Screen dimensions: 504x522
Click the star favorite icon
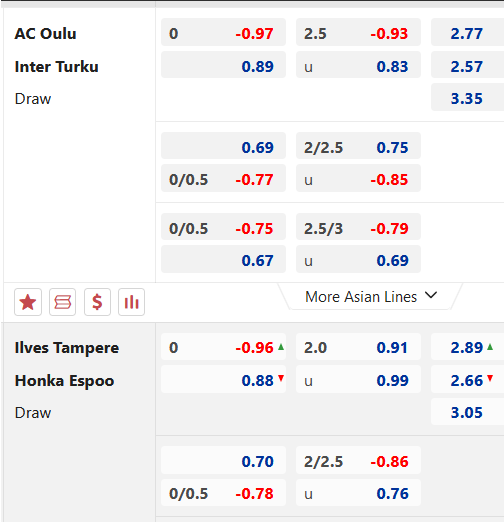pos(28,302)
